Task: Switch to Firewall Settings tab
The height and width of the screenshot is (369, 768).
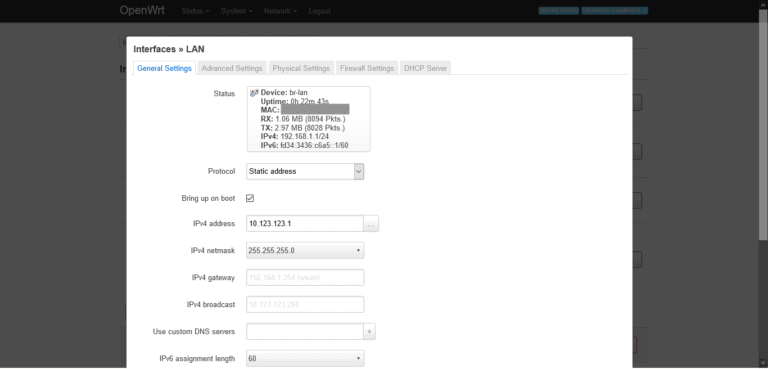Action: coord(367,68)
